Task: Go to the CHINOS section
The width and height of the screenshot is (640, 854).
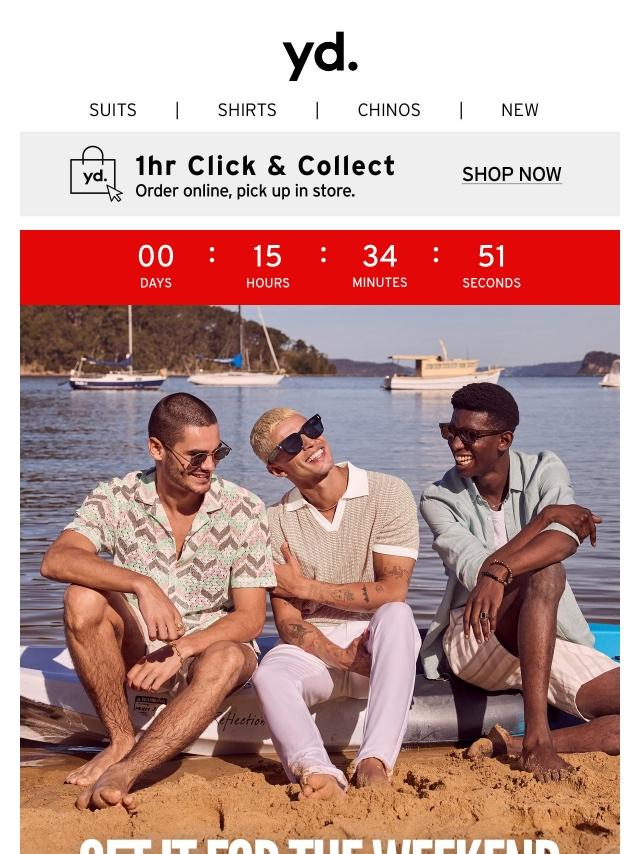Action: click(389, 110)
